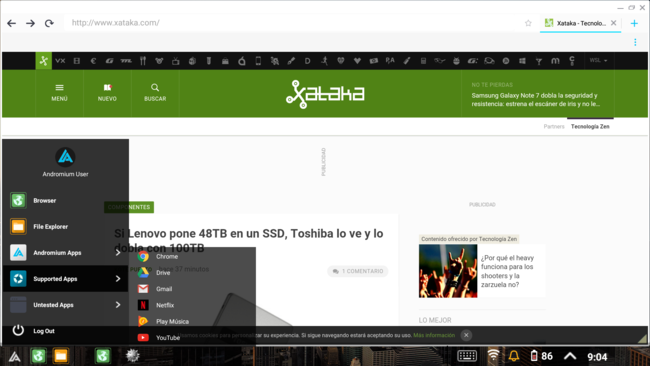This screenshot has height=366, width=650.
Task: Reload the Xataka page
Action: point(49,23)
